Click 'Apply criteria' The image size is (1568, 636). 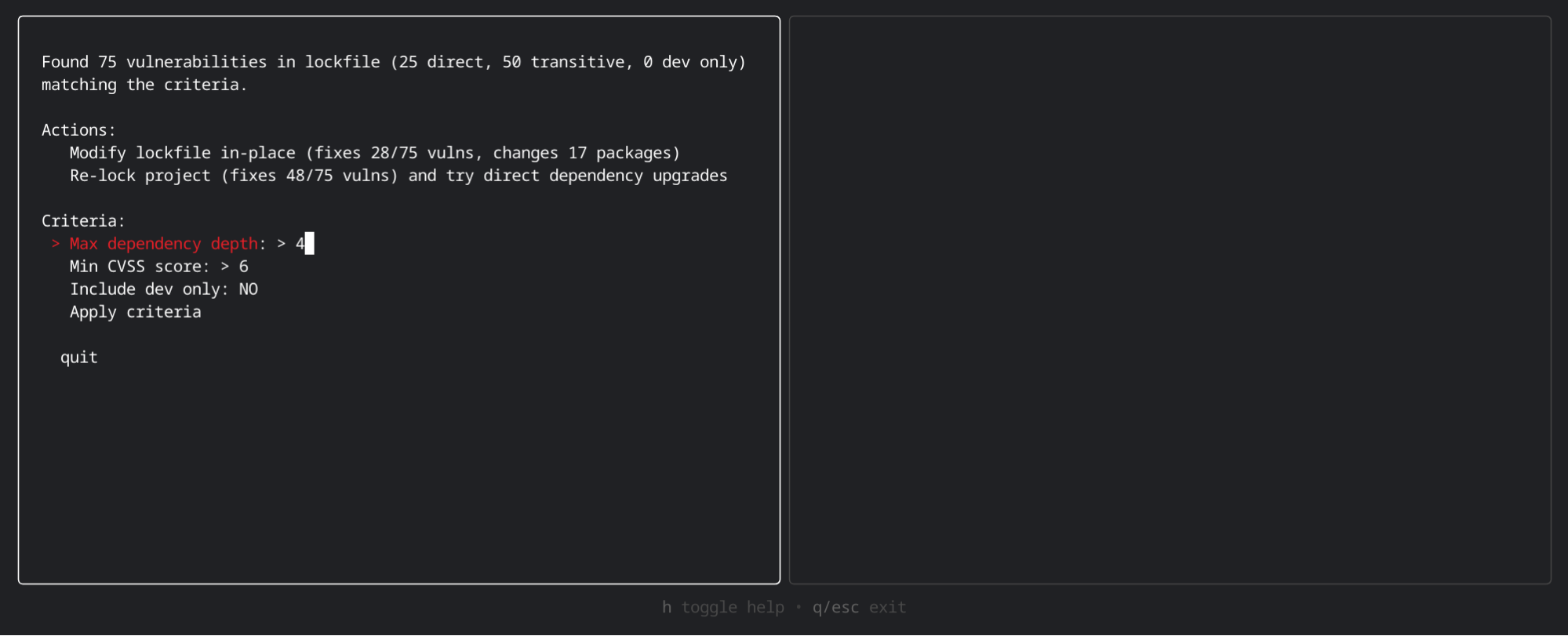point(135,311)
